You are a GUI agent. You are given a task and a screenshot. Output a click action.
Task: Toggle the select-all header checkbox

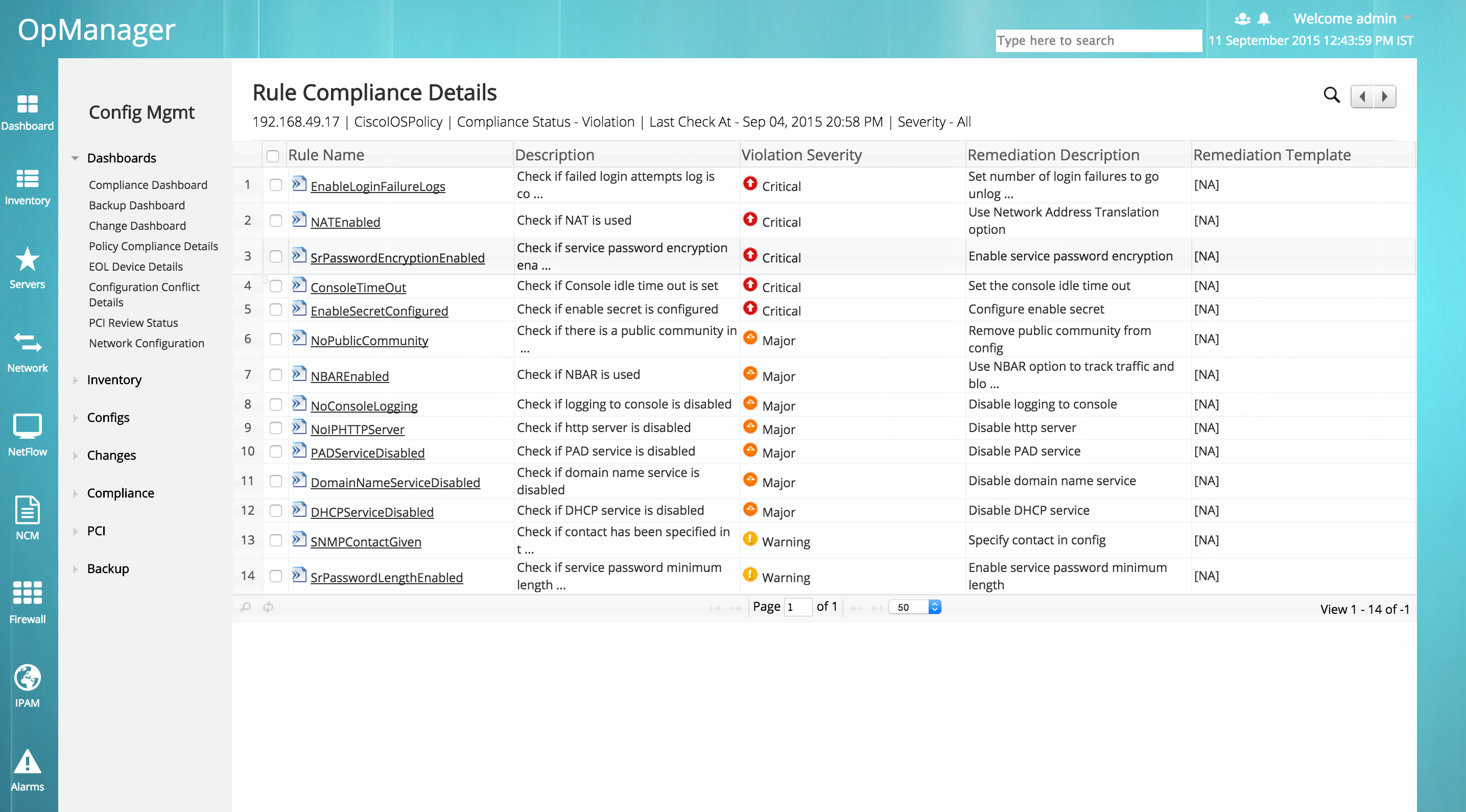[273, 155]
